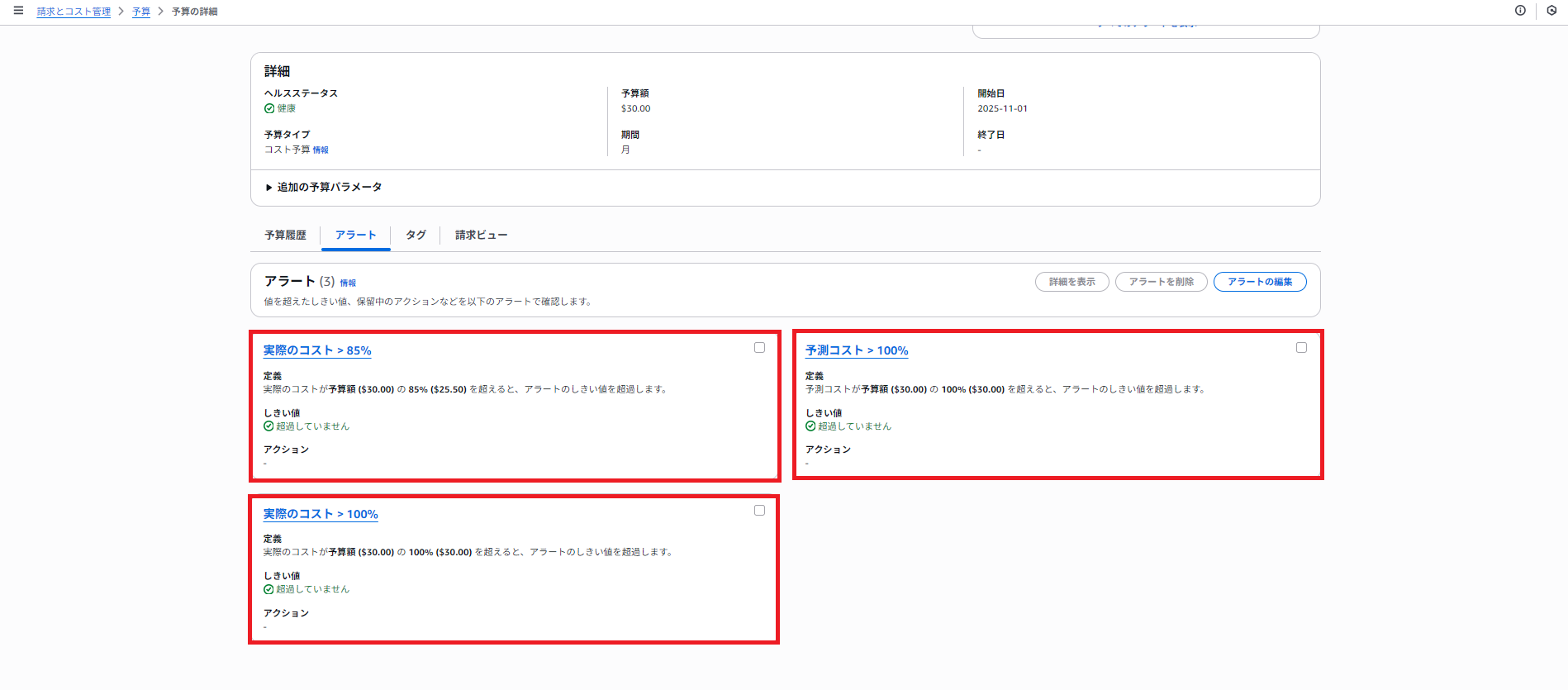Select the 実際のコスト > 85% alert checkbox
The width and height of the screenshot is (1568, 690).
click(759, 348)
